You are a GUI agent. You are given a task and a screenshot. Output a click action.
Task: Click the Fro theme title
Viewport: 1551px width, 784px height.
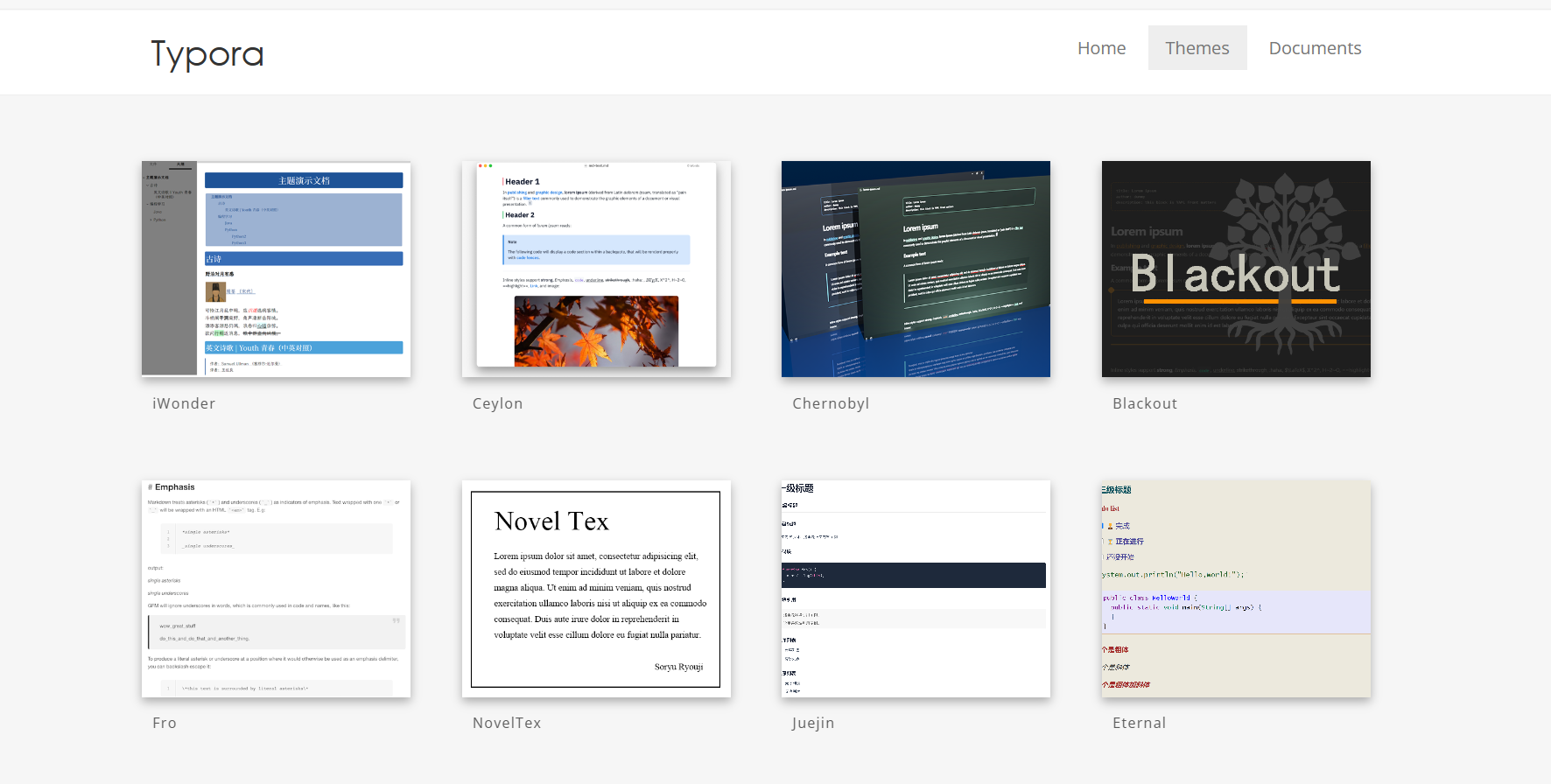point(165,723)
